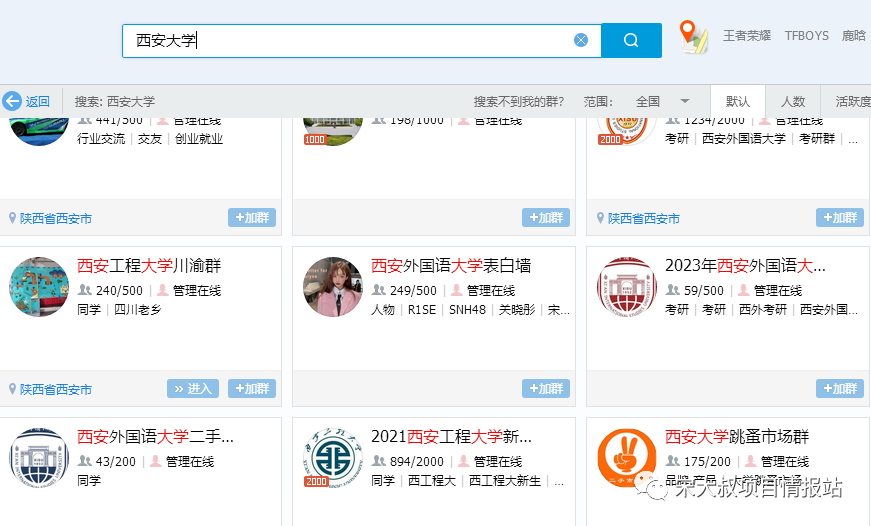Join the 198/1000 member group via +加群
The width and height of the screenshot is (871, 526).
[545, 218]
